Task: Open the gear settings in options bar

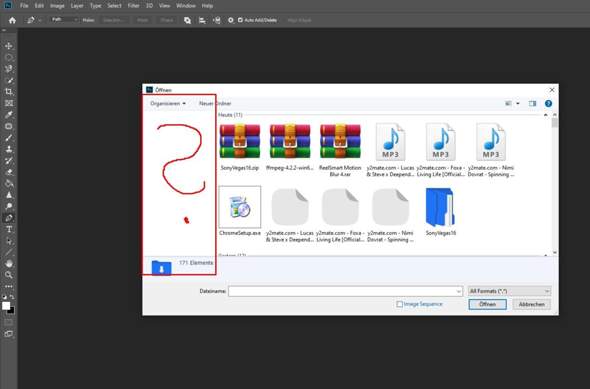Action: pyautogui.click(x=231, y=20)
